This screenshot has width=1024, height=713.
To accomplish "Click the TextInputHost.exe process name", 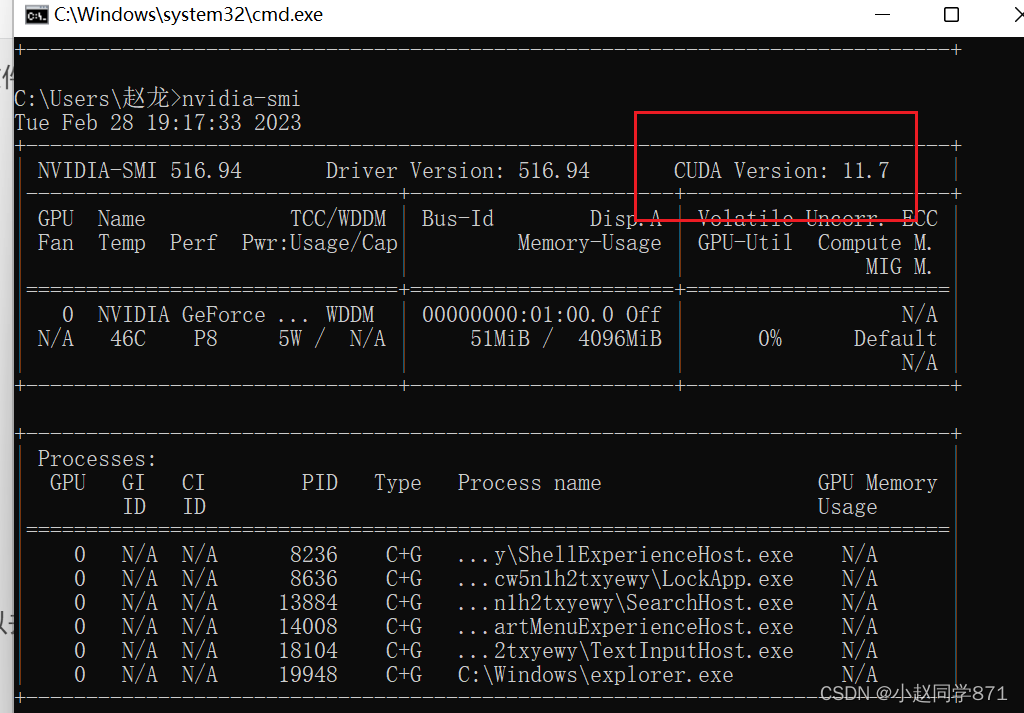I will 626,651.
